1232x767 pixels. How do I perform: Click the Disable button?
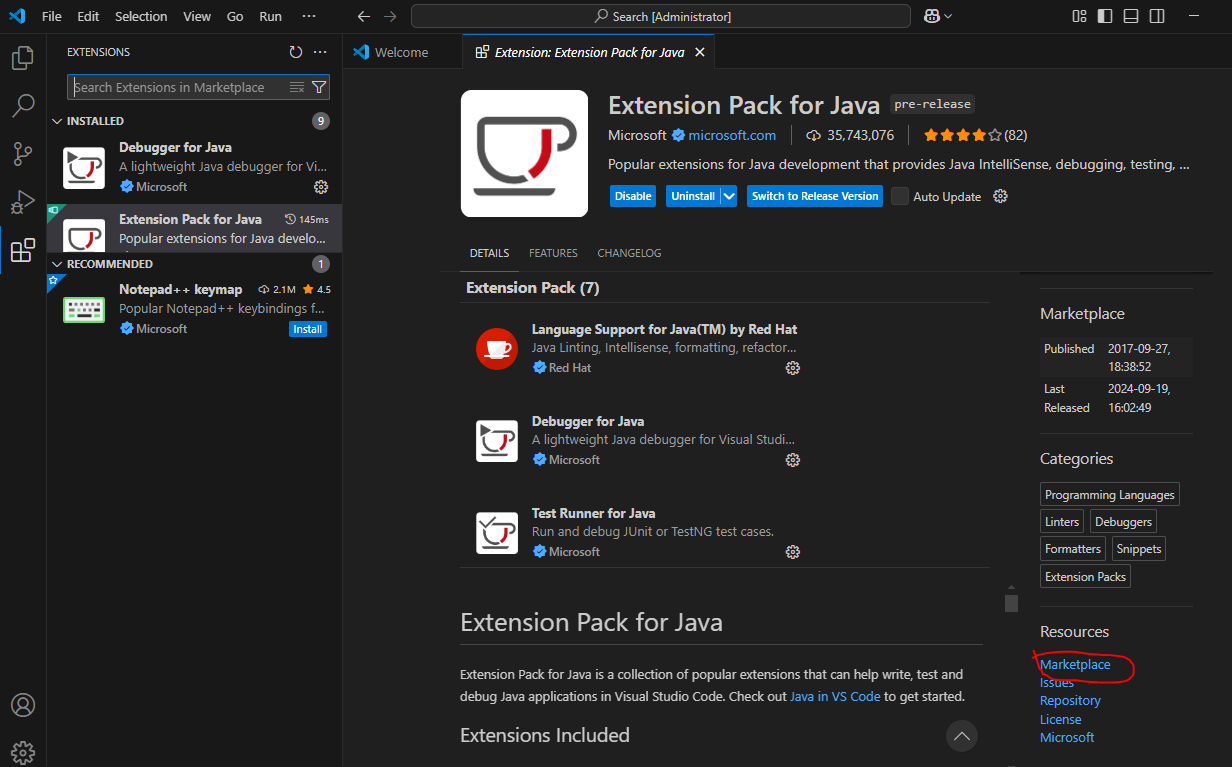(633, 196)
